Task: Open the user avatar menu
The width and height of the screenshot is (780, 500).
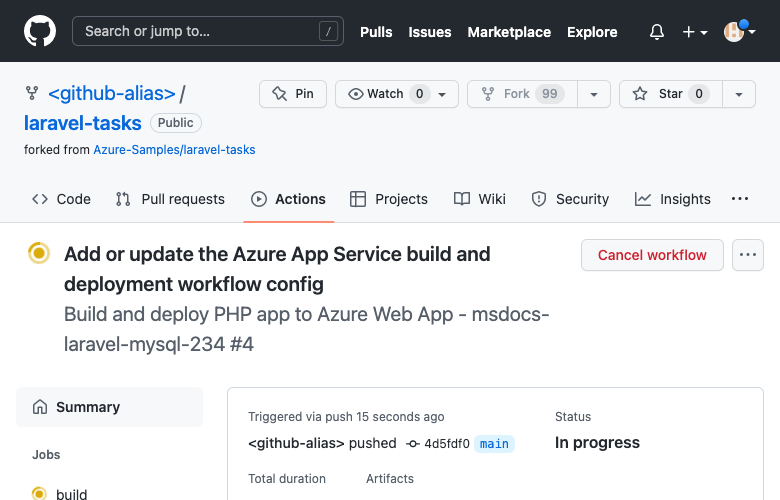Action: (x=739, y=32)
